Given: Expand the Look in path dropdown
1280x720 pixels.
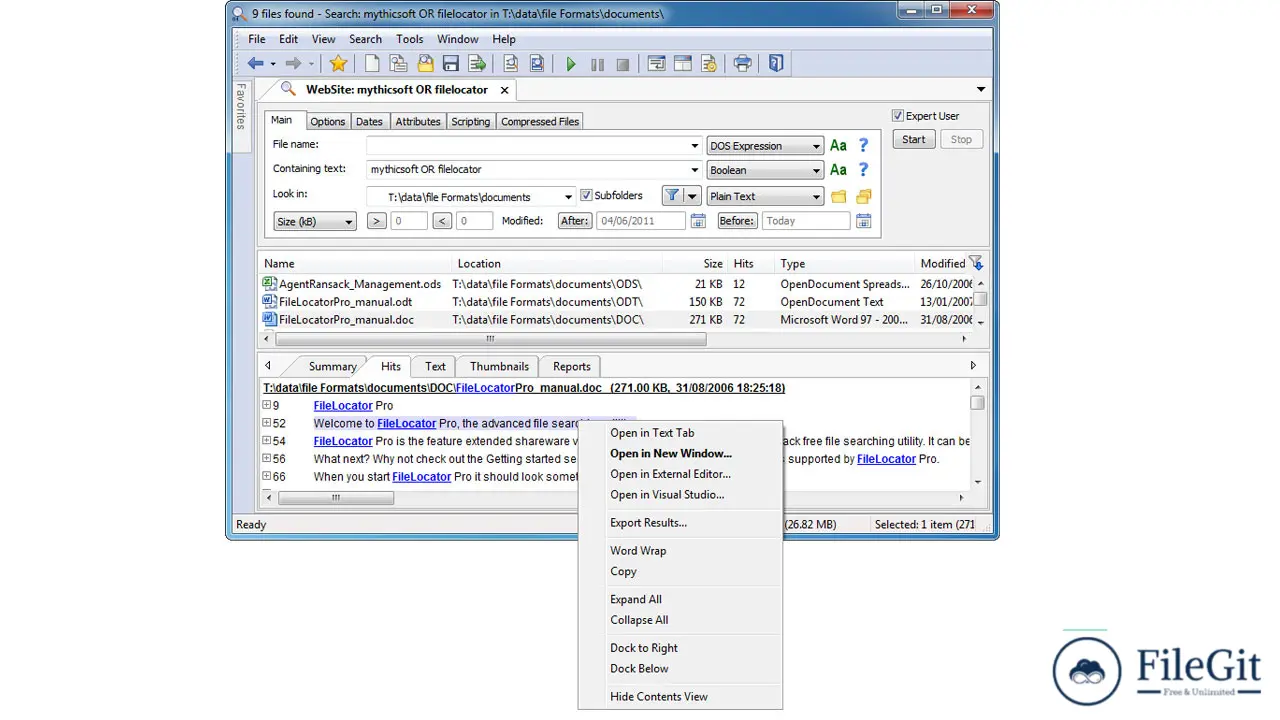Looking at the screenshot, I should [x=569, y=197].
